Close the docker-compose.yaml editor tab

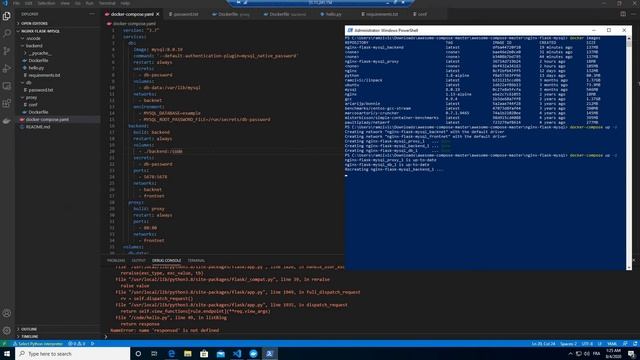pyautogui.click(x=158, y=14)
